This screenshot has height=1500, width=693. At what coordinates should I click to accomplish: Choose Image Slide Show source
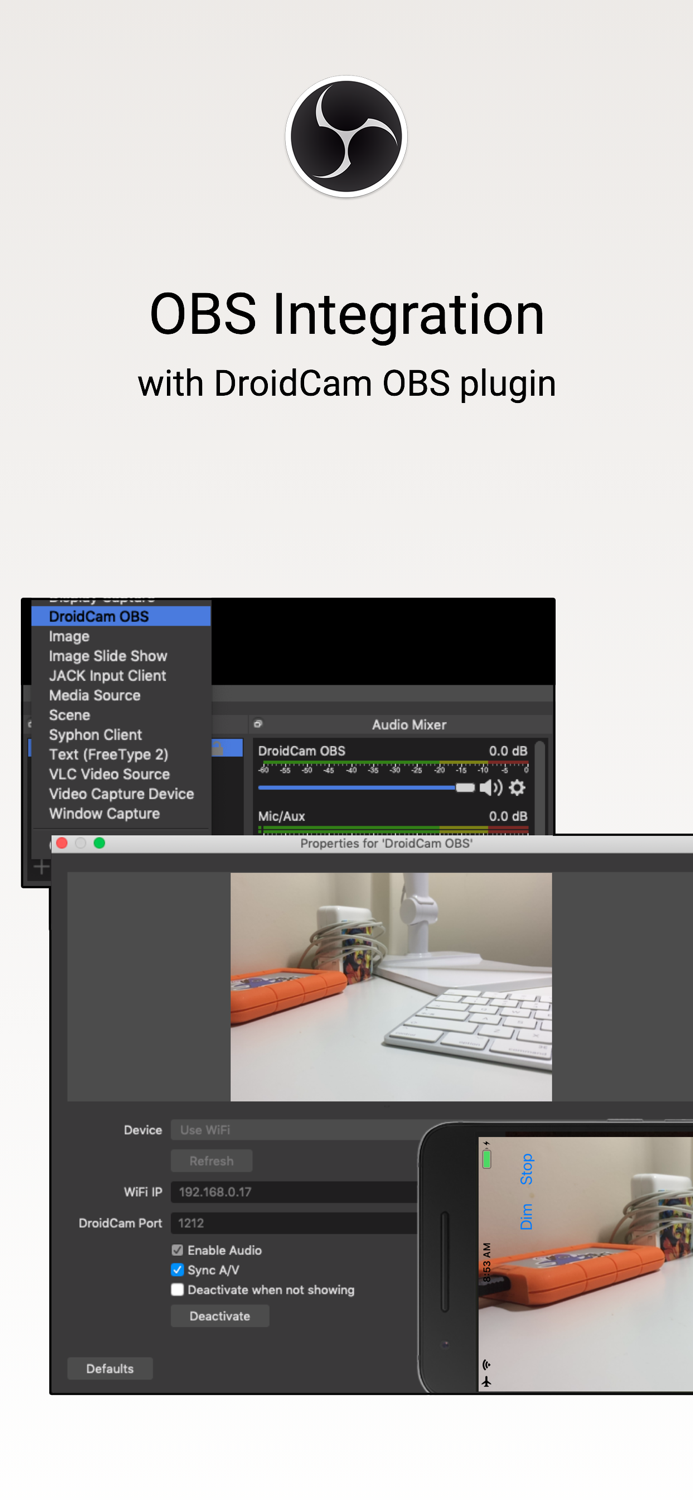pyautogui.click(x=121, y=656)
